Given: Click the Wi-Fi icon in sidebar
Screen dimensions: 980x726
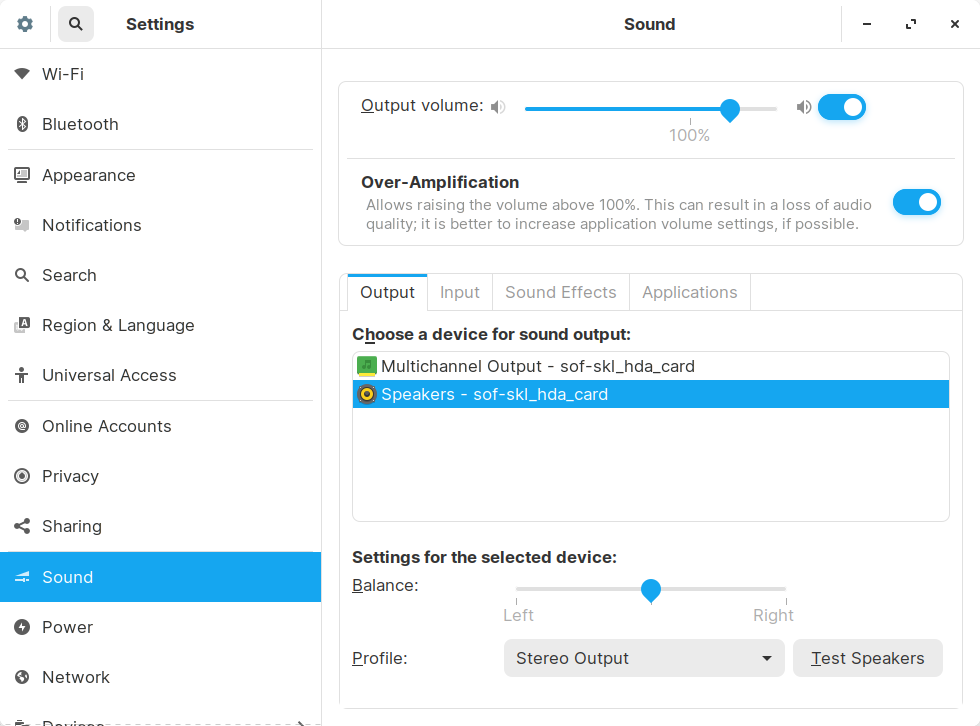Looking at the screenshot, I should [x=22, y=74].
